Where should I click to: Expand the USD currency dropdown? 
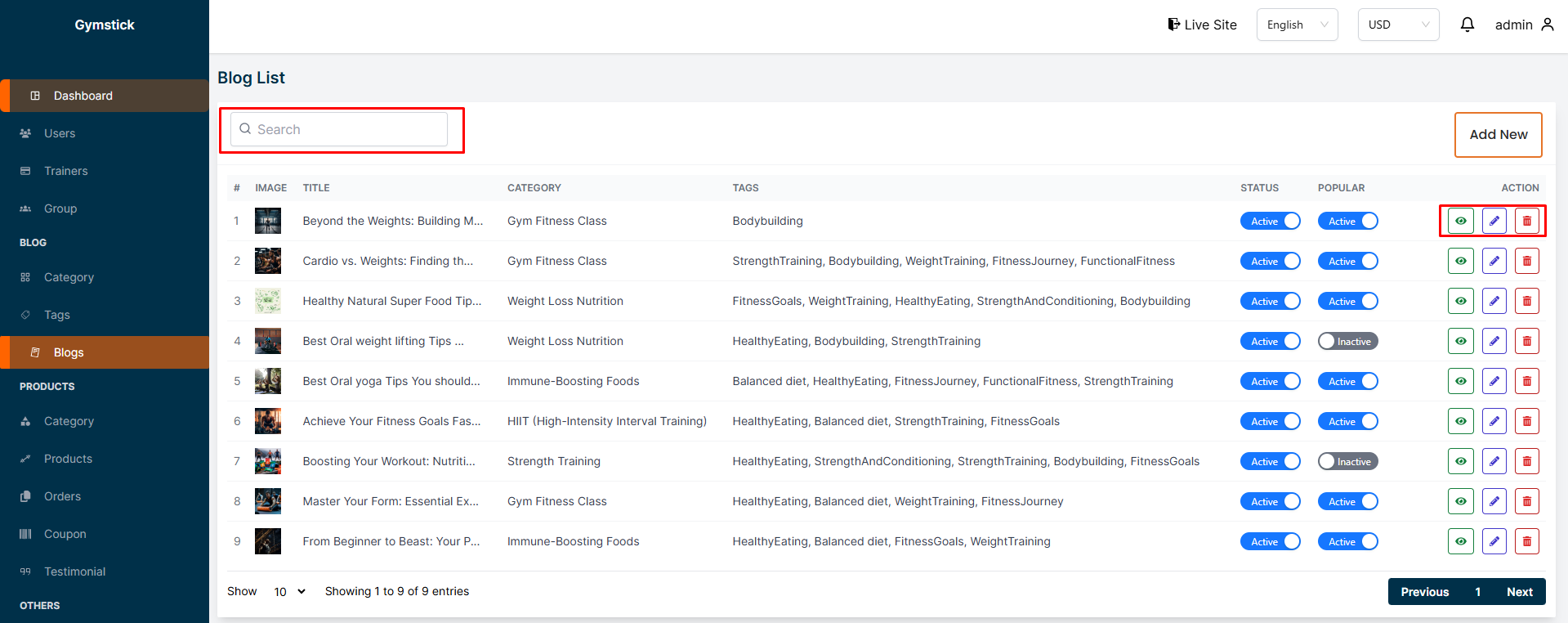[x=1398, y=25]
